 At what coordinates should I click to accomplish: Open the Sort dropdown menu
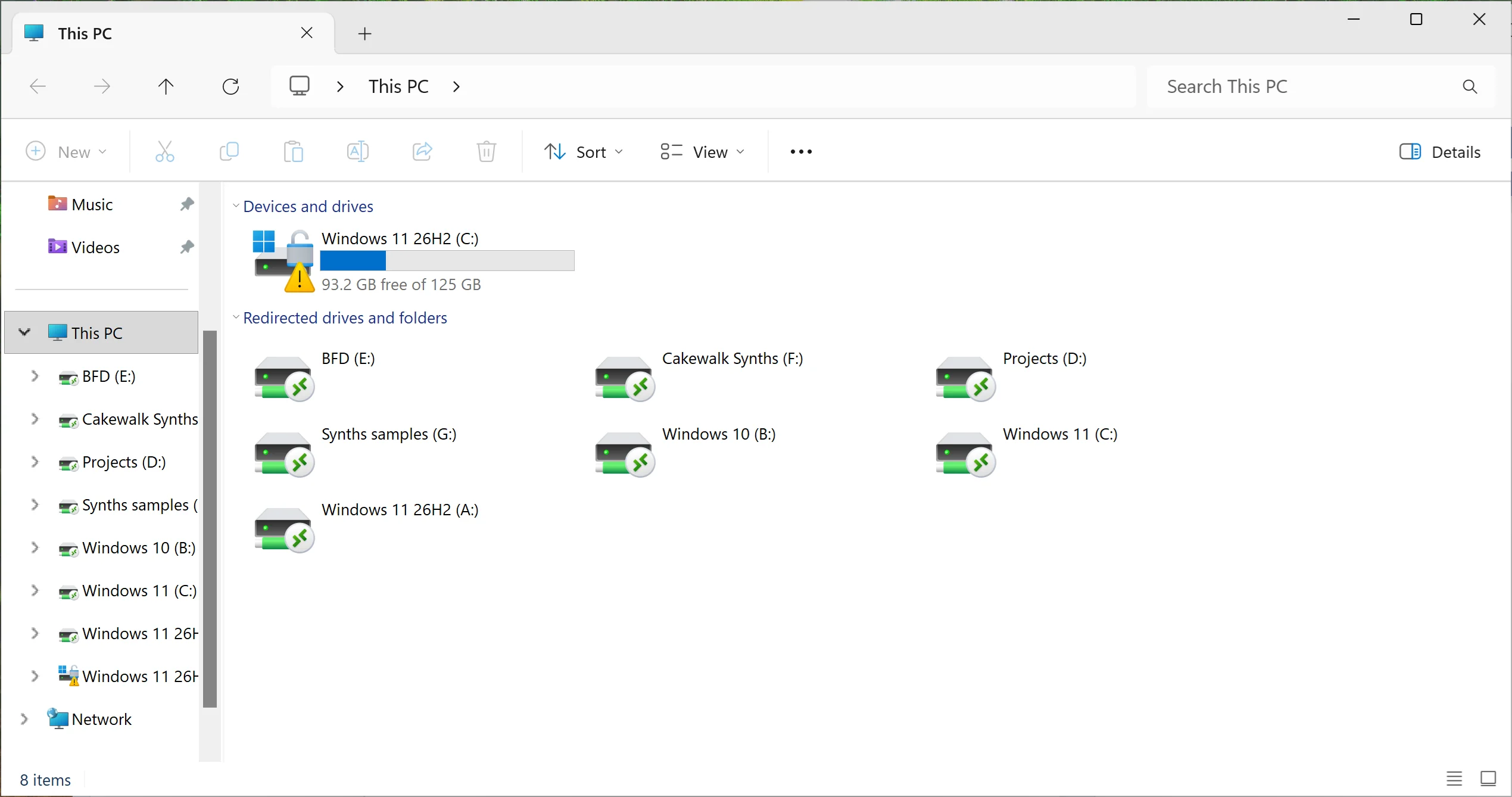pos(584,152)
